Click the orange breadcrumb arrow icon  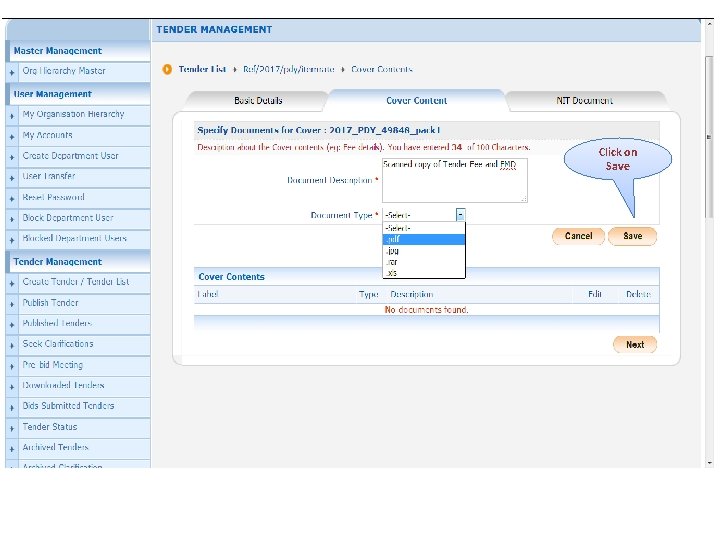click(167, 69)
